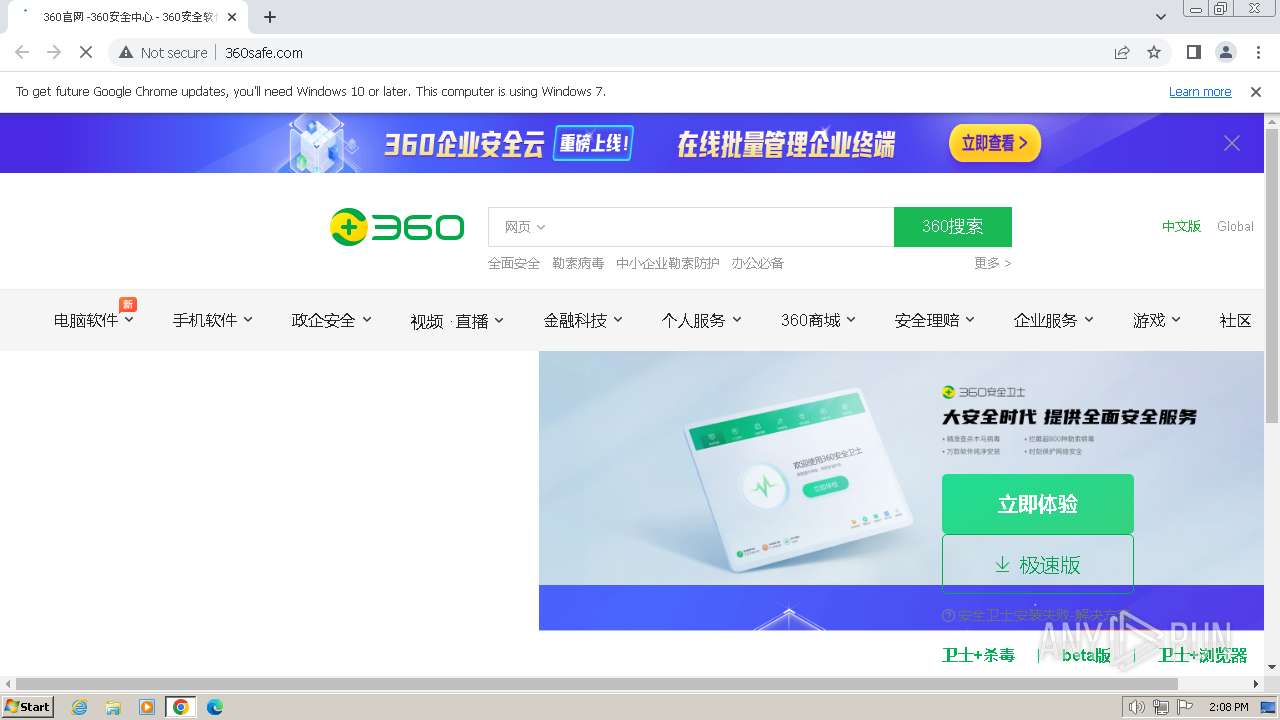Image resolution: width=1280 pixels, height=720 pixels.
Task: Open the network tray icon
Action: click(x=1160, y=707)
